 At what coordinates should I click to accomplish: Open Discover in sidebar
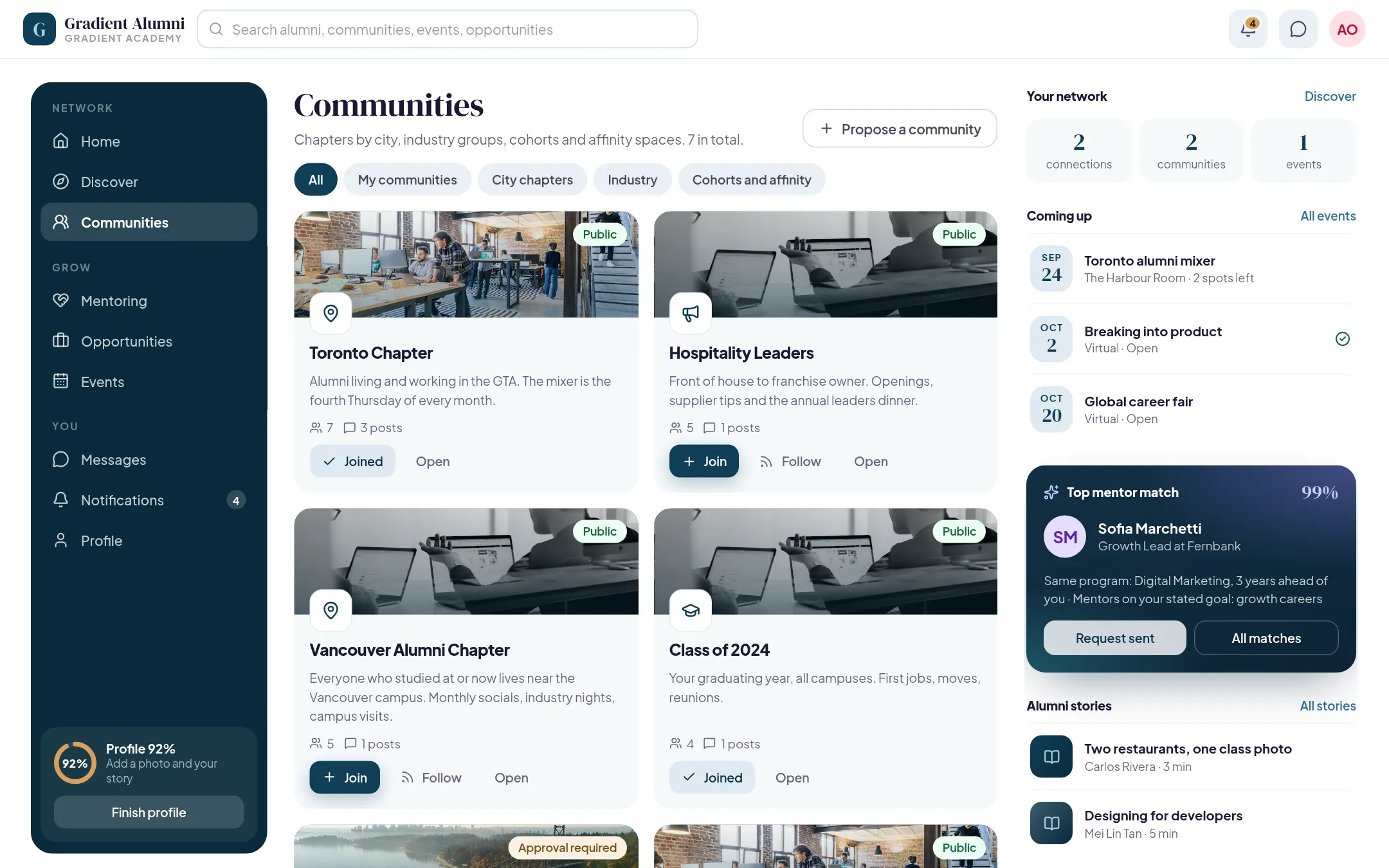pos(149,182)
